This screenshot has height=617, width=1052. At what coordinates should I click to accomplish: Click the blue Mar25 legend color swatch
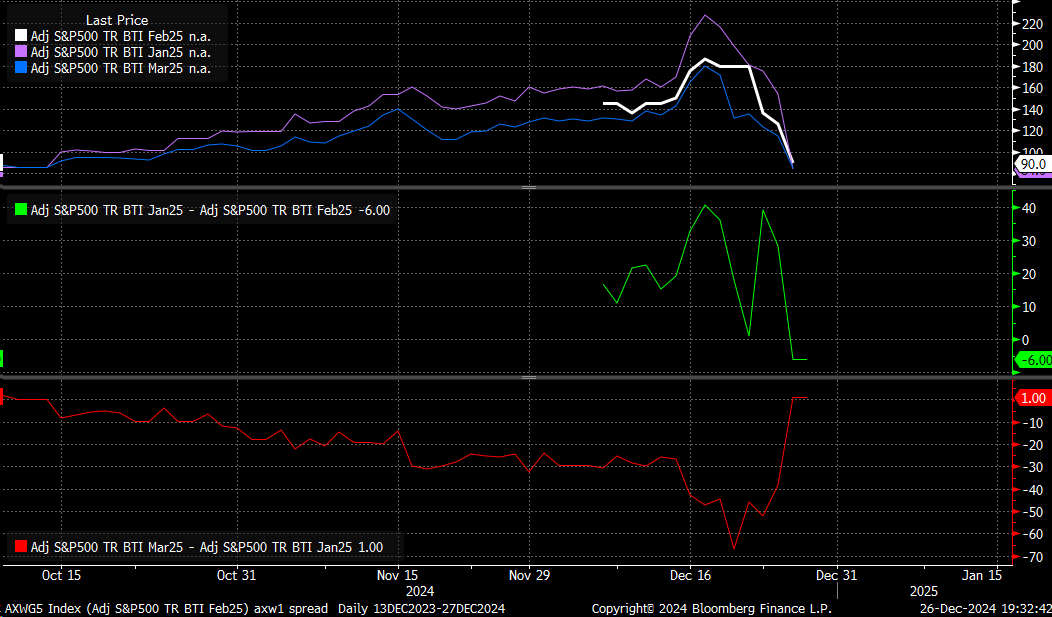point(19,68)
